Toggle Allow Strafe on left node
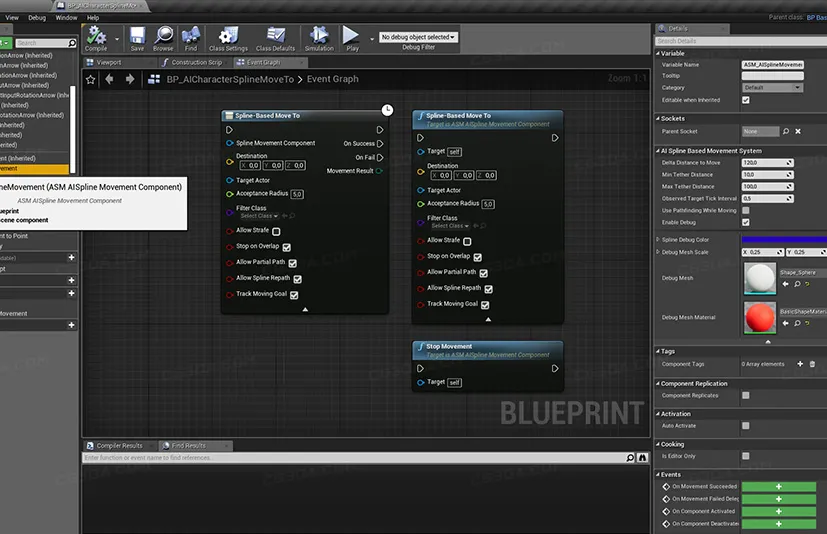 (276, 231)
